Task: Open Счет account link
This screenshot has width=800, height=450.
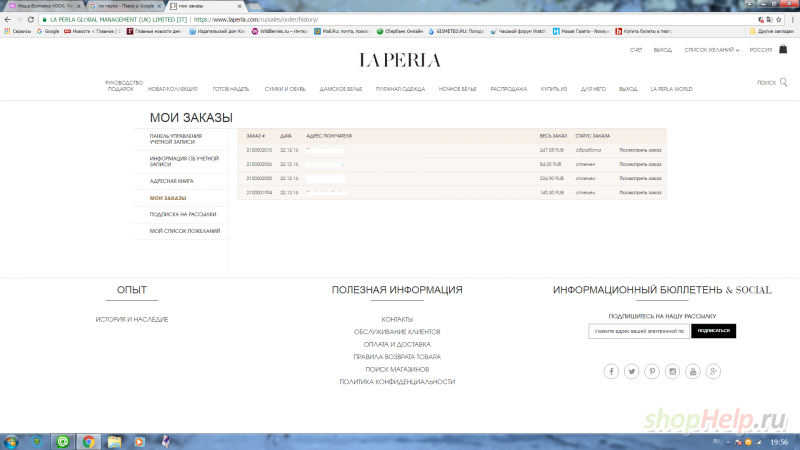Action: pyautogui.click(x=636, y=50)
